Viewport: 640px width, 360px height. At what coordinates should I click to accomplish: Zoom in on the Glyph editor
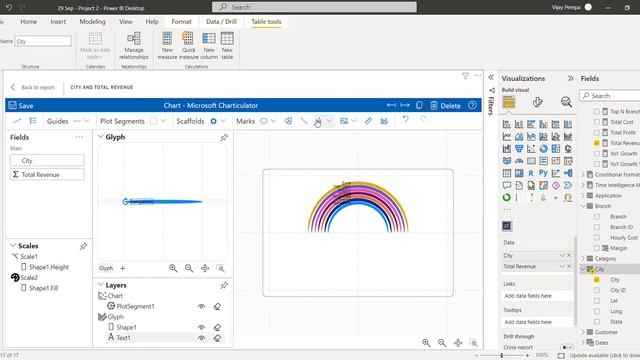pos(173,268)
